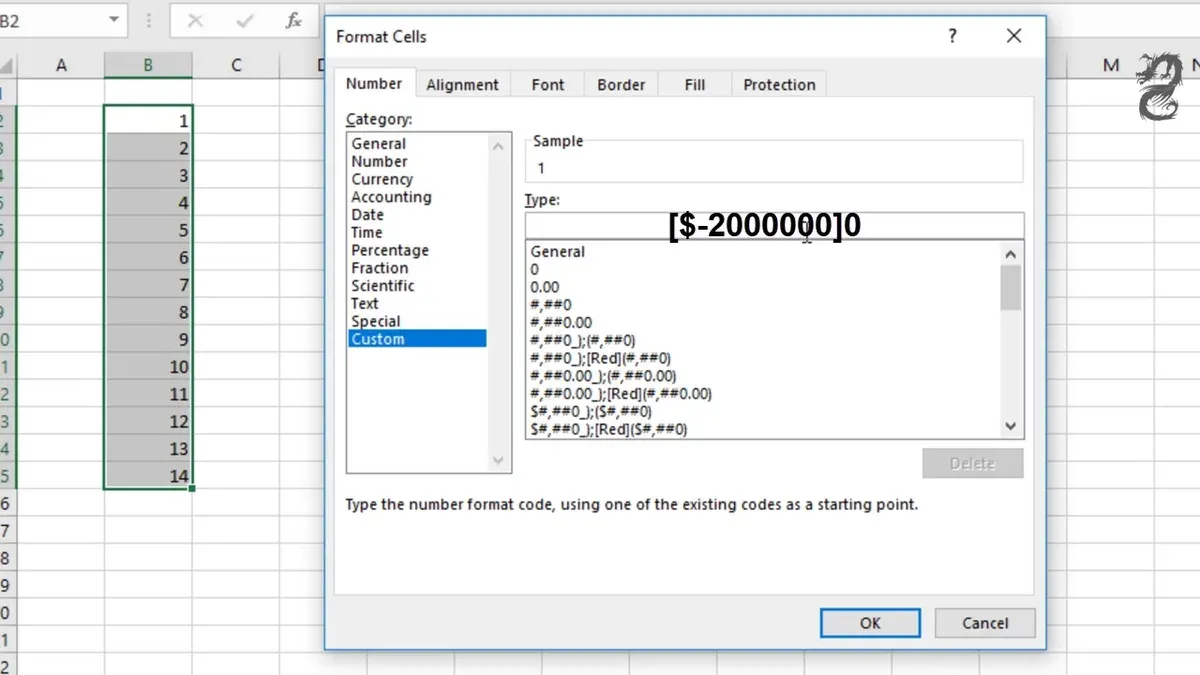1200x675 pixels.
Task: Click the cell containing 14
Action: coord(148,476)
